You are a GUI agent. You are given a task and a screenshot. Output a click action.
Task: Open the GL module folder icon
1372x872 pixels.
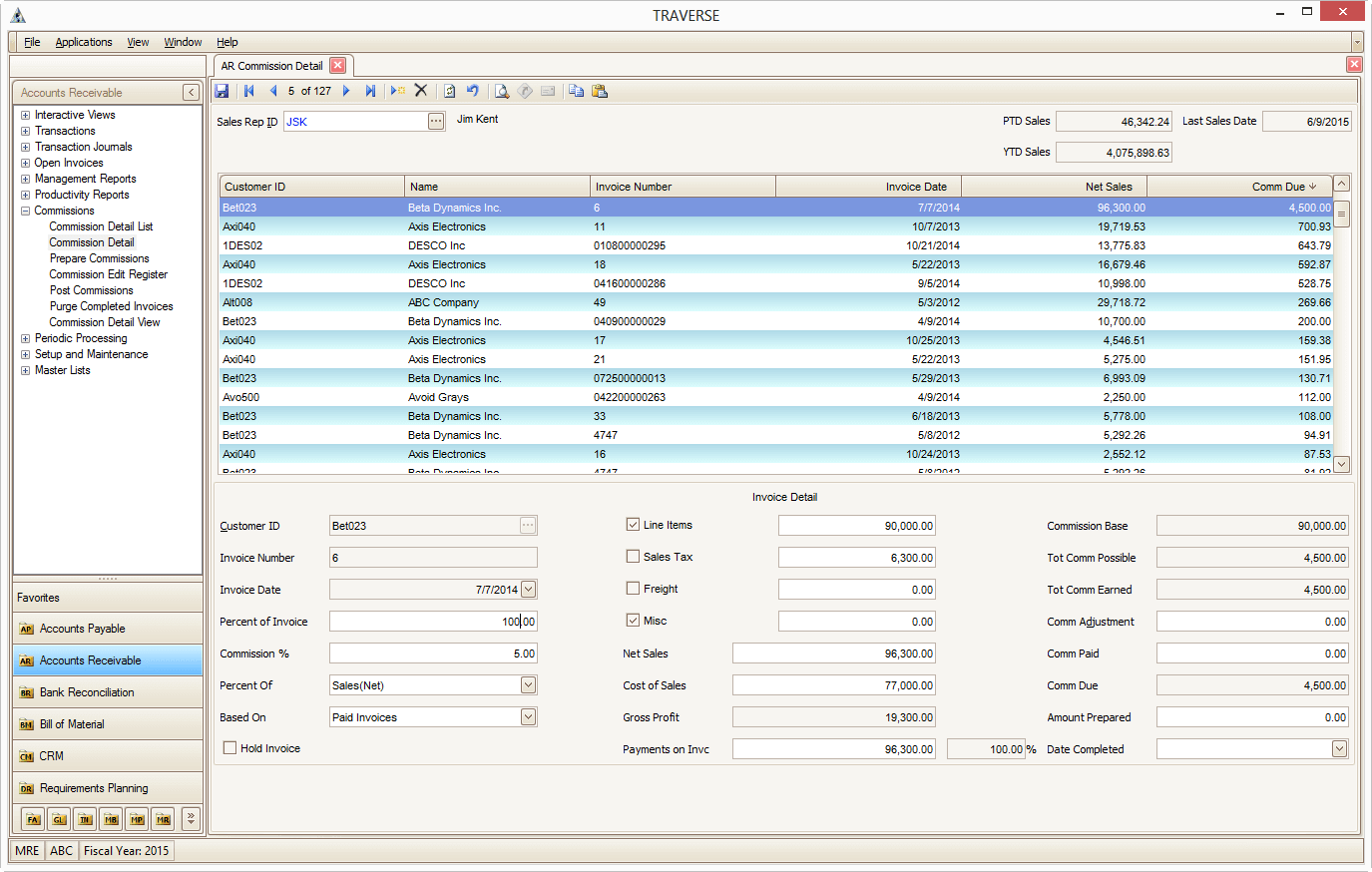[59, 819]
